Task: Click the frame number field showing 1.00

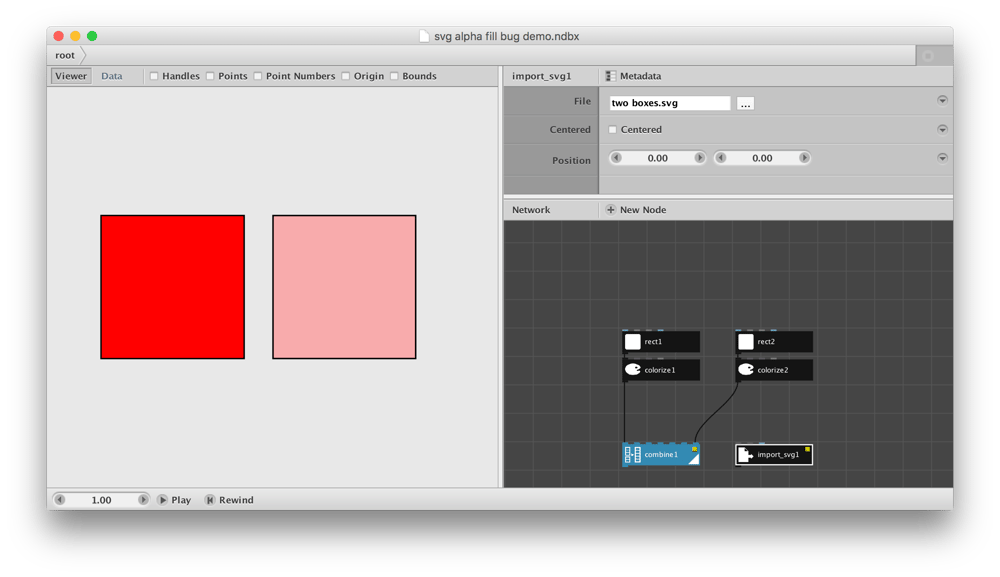Action: (101, 500)
